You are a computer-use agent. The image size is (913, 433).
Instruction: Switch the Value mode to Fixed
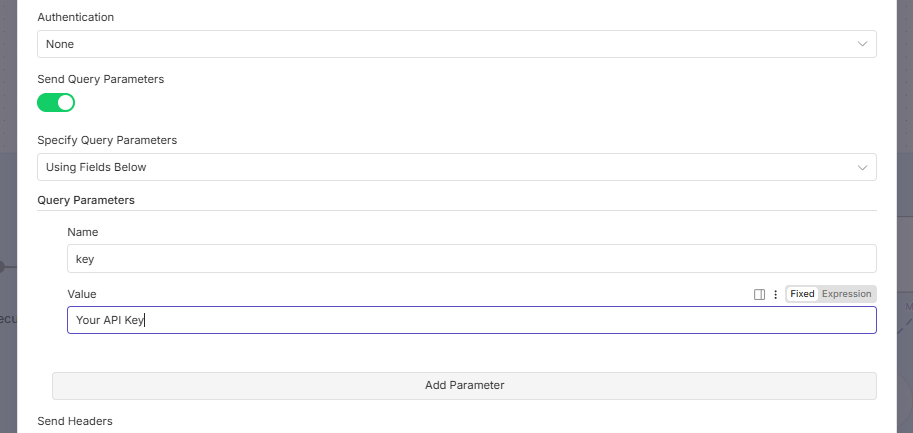tap(802, 294)
